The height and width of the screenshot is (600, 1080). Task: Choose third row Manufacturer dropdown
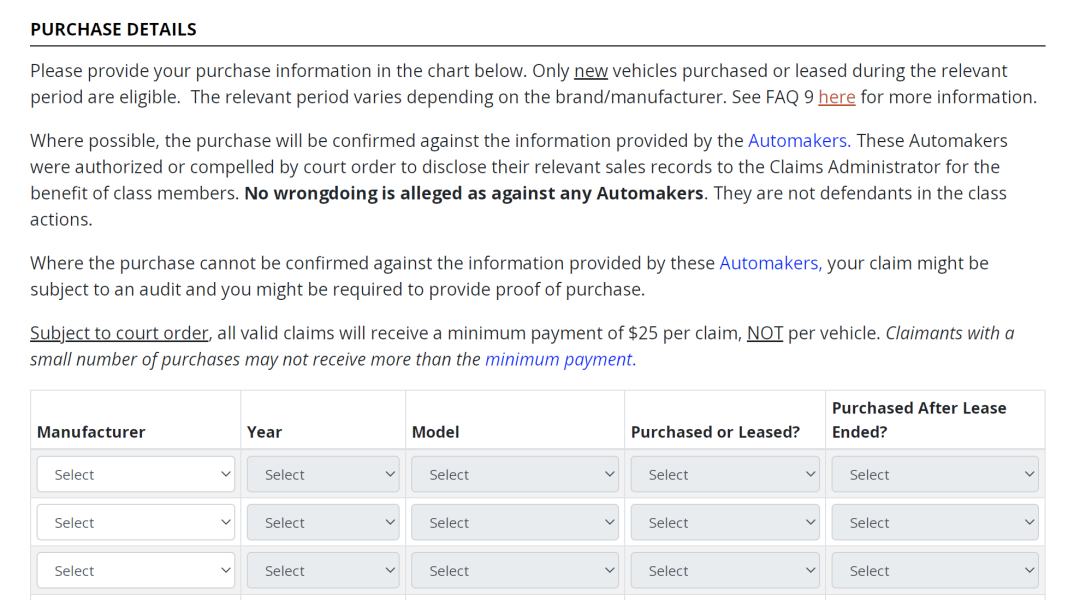click(x=136, y=570)
